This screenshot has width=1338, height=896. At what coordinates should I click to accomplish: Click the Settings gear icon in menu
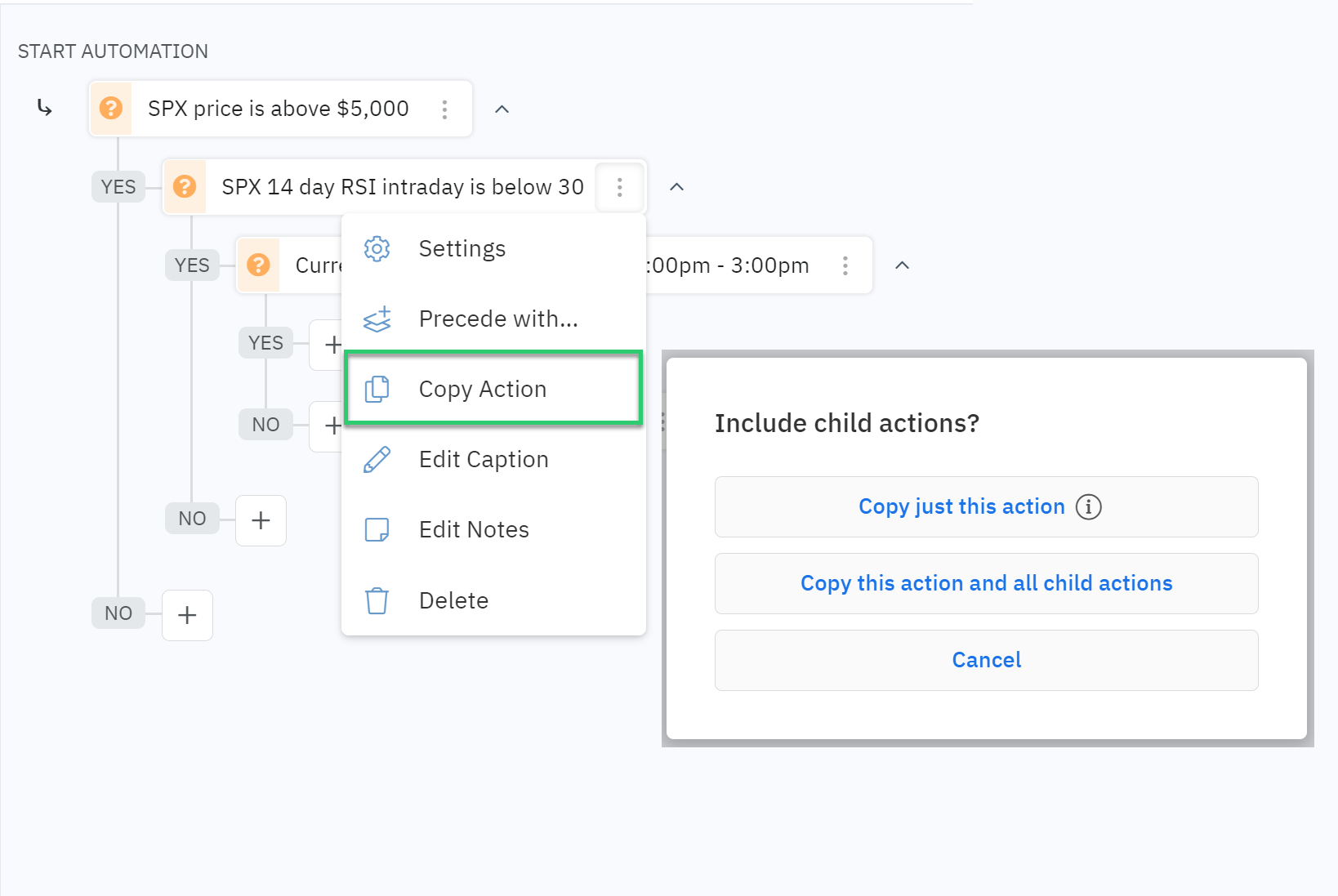(x=377, y=249)
